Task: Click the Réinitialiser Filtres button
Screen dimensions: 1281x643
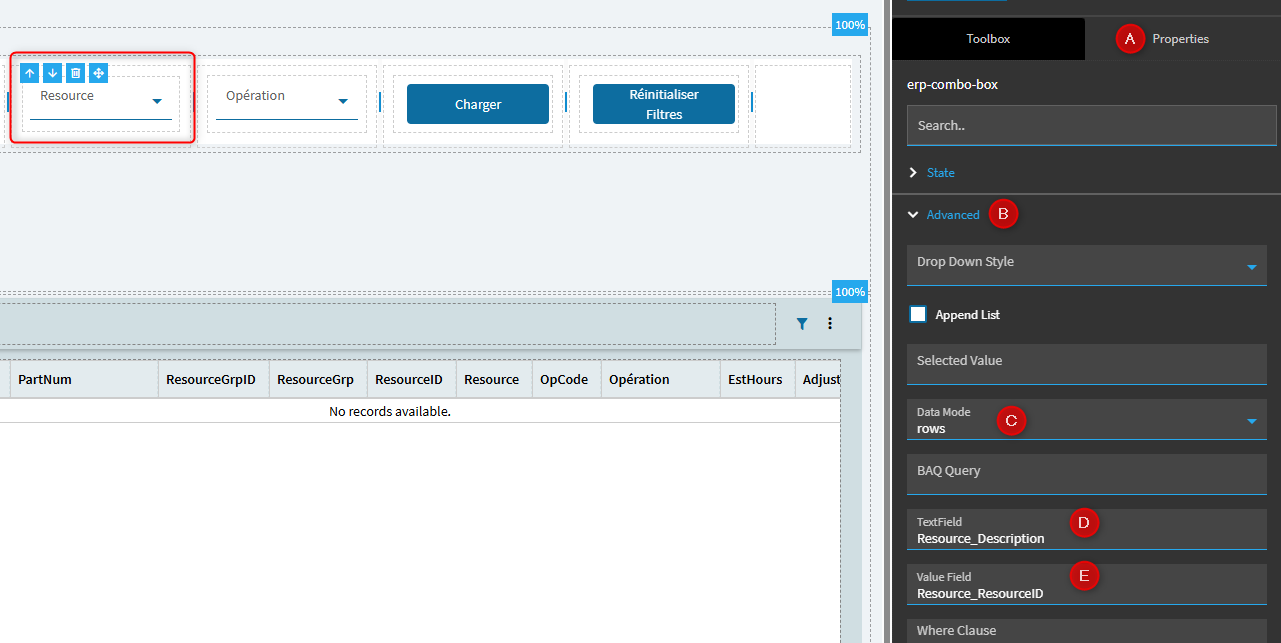Action: pyautogui.click(x=664, y=104)
